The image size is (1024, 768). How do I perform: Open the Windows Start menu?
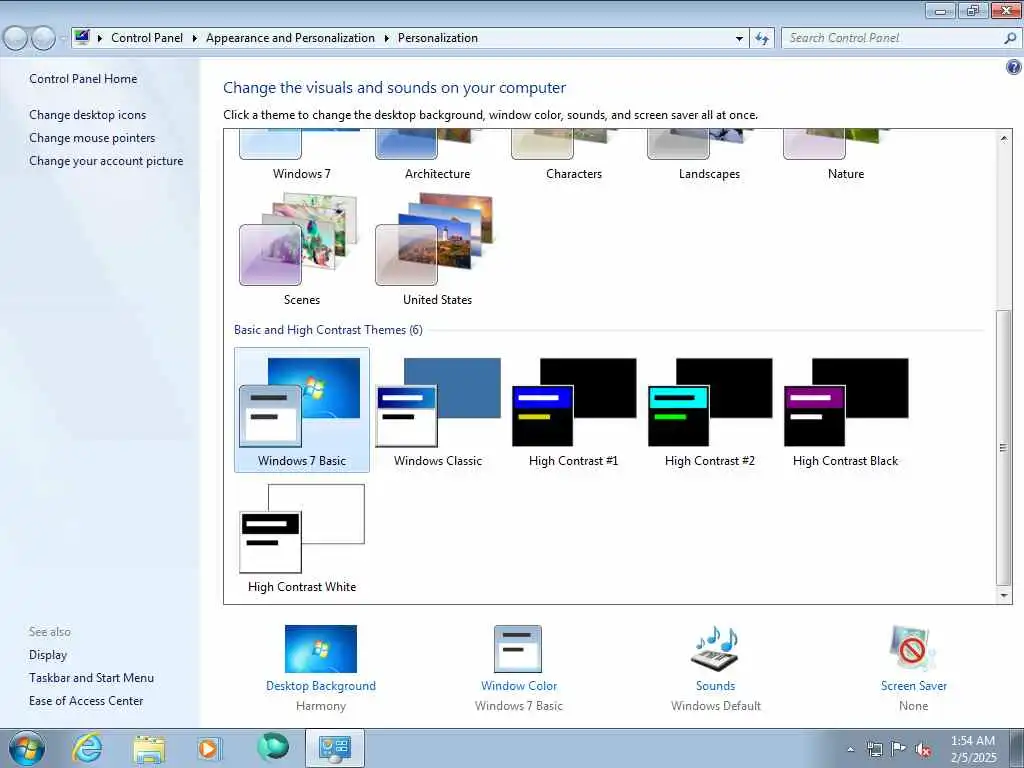pyautogui.click(x=27, y=748)
